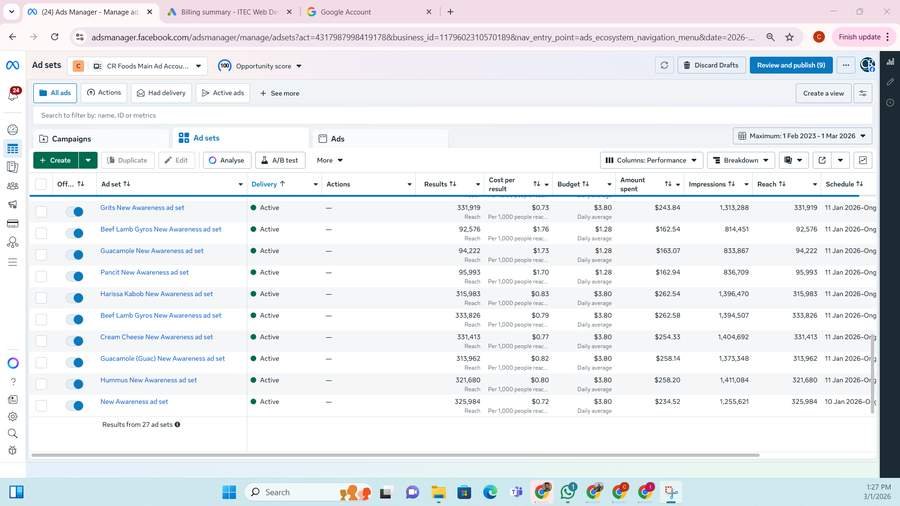Select checkbox for Cream Cheese New Awareness row
Screen dimensions: 900x506
click(x=41, y=341)
